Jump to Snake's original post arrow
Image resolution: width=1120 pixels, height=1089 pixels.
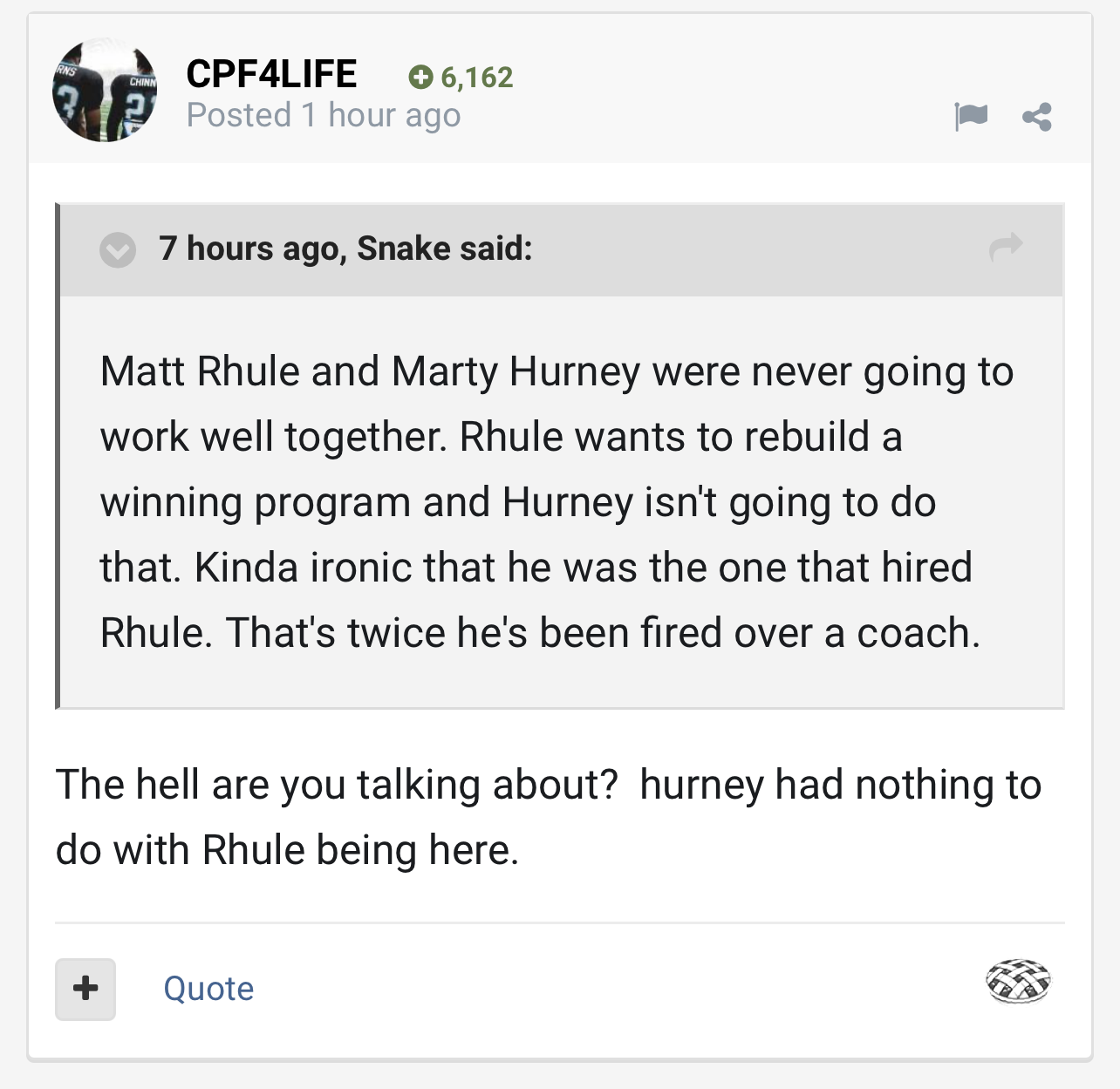(x=1006, y=247)
